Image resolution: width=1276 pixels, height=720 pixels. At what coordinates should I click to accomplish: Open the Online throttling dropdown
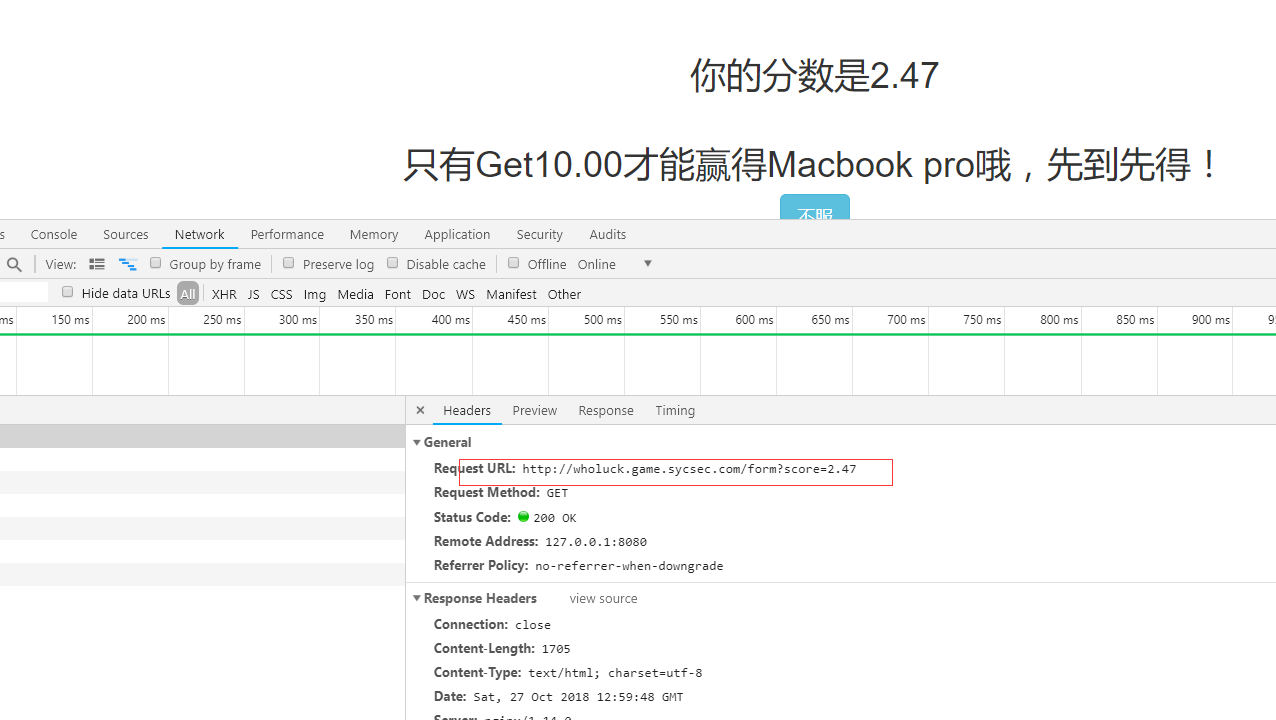(x=615, y=264)
